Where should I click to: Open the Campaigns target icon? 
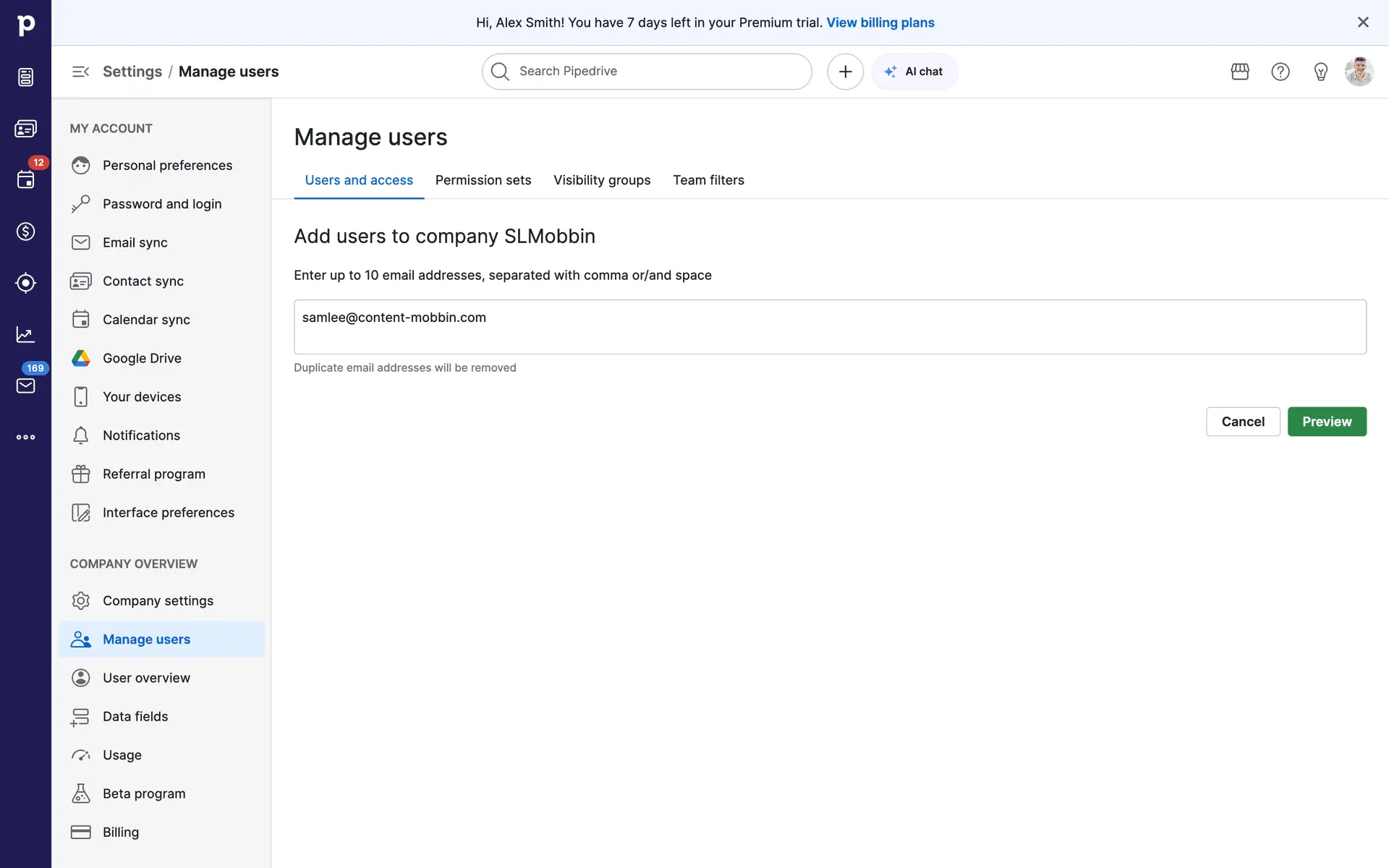(x=25, y=283)
